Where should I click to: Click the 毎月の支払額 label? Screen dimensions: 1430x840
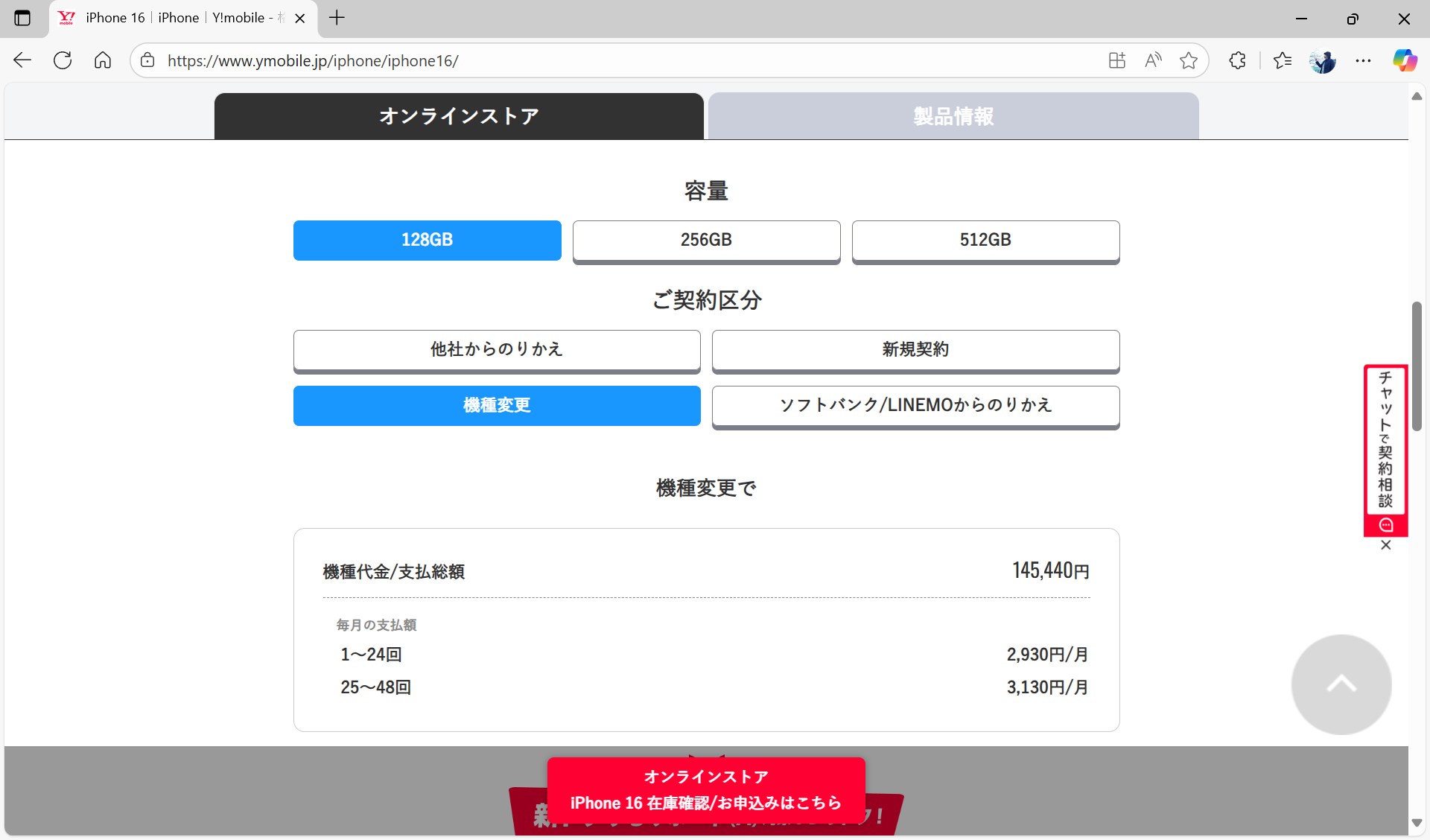click(376, 625)
